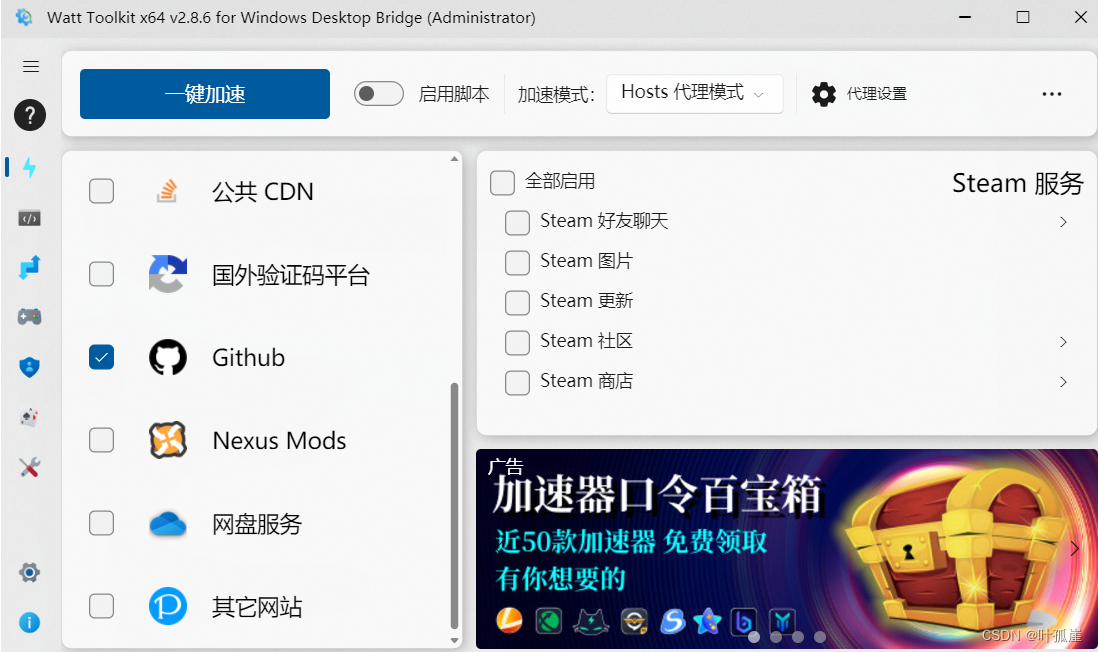Click the cat face accelerator icon in ad
1098x652 pixels.
click(591, 621)
